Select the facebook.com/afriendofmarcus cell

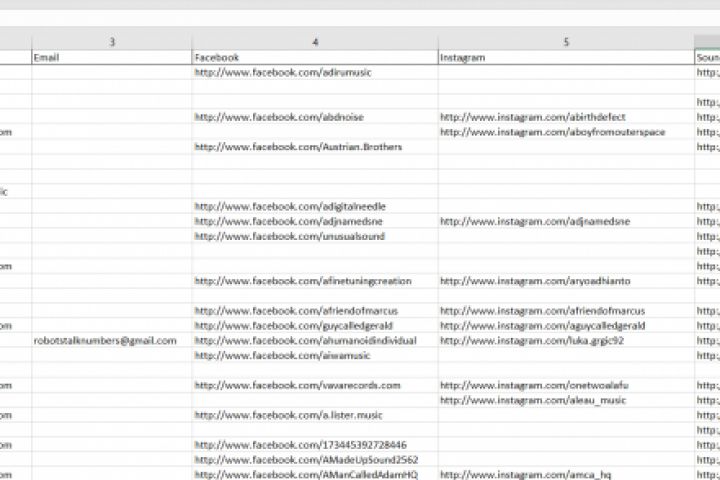click(315, 311)
